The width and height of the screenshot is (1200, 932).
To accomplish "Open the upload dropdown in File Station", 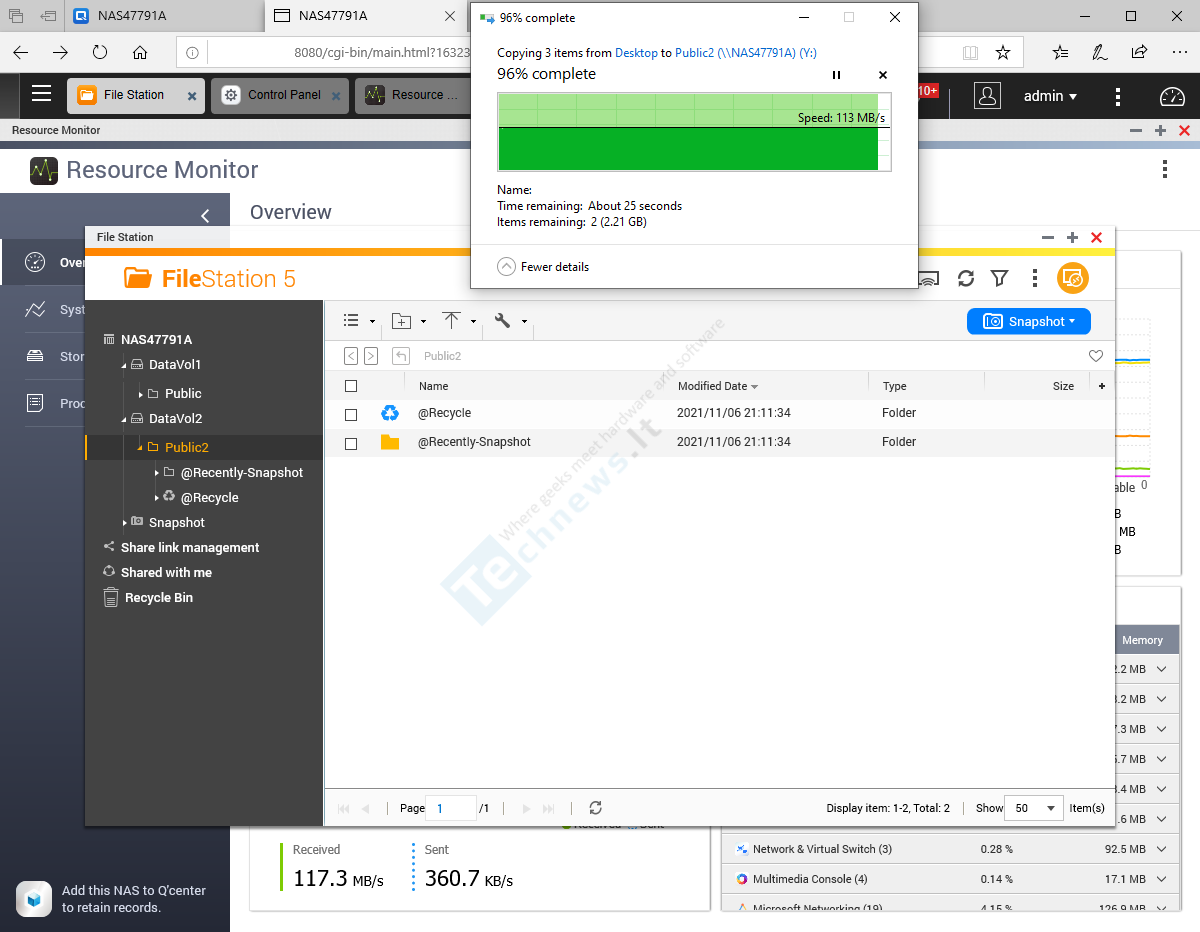I will point(459,321).
